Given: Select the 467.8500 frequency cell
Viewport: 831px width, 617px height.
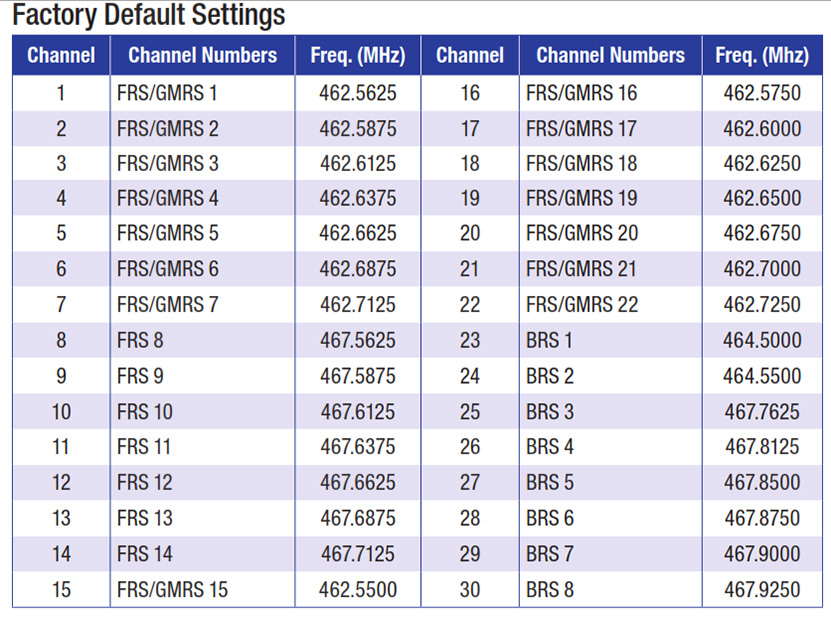Looking at the screenshot, I should coord(762,482).
